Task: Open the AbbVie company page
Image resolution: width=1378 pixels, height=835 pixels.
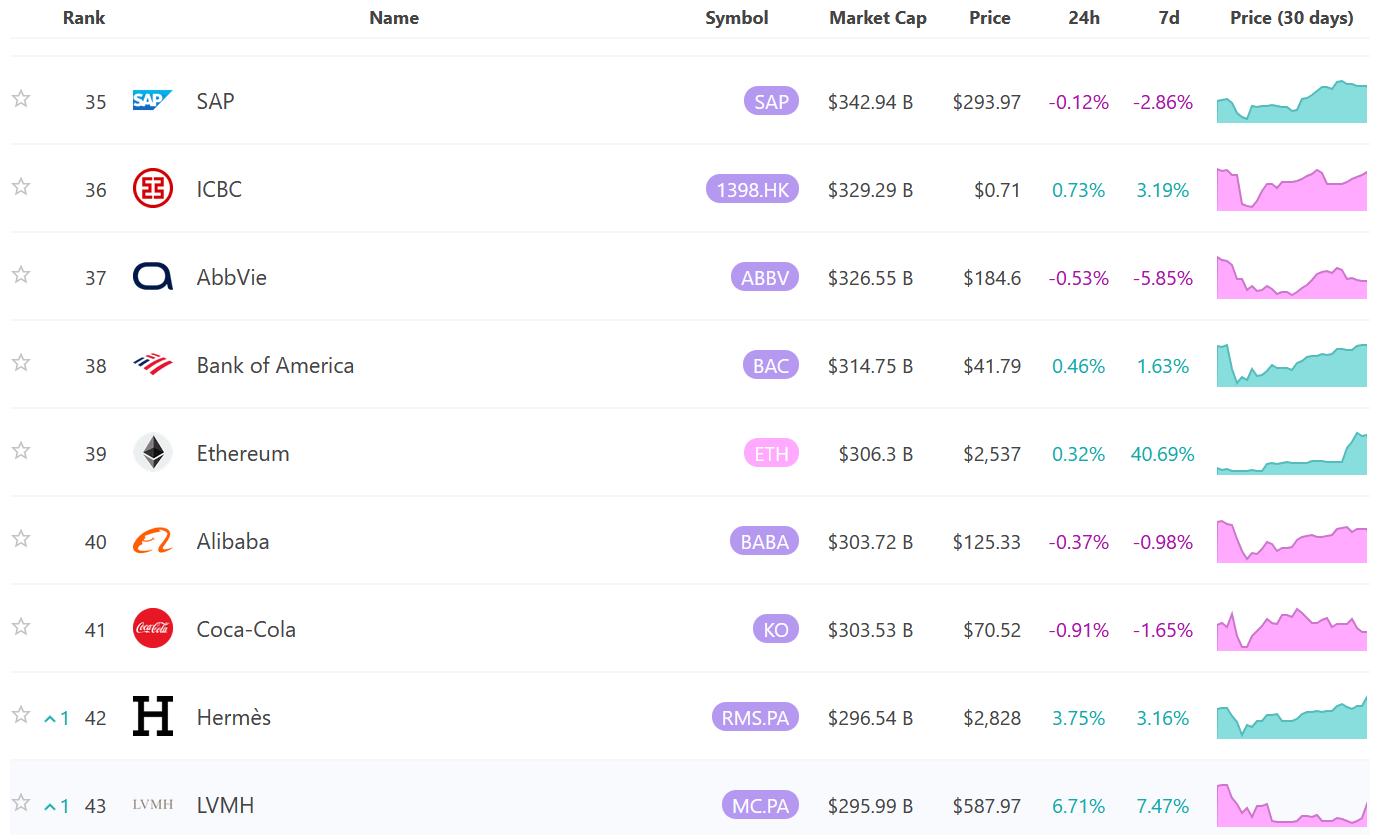Action: coord(232,277)
